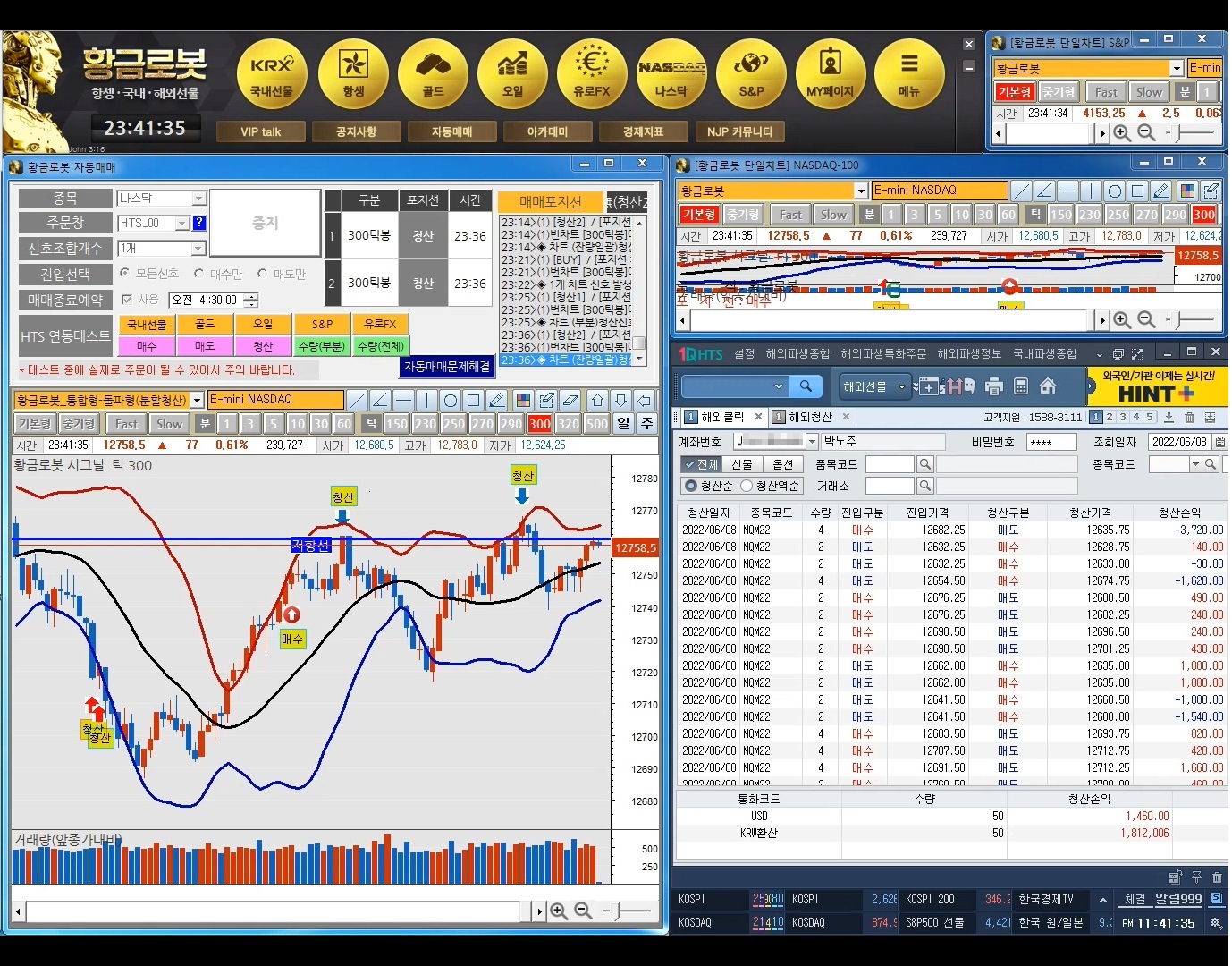The height and width of the screenshot is (966, 1232).
Task: Zoom in on the main signal chart
Action: click(559, 911)
